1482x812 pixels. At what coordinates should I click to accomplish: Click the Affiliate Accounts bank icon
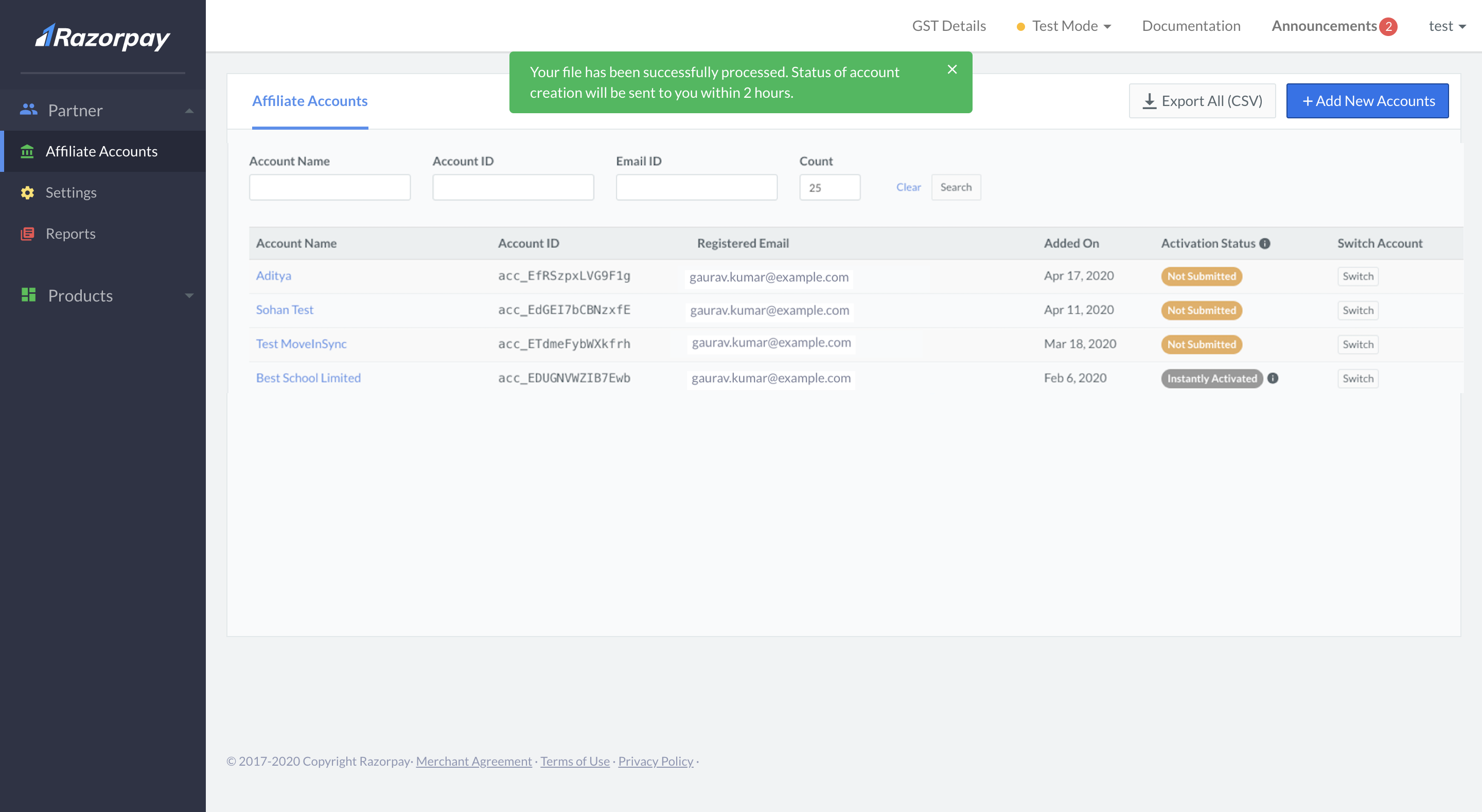27,151
